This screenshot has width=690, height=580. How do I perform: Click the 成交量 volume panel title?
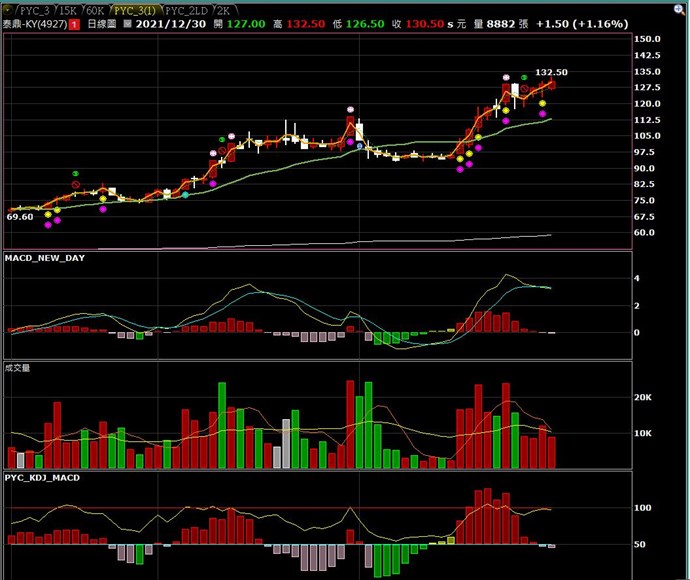click(x=19, y=367)
